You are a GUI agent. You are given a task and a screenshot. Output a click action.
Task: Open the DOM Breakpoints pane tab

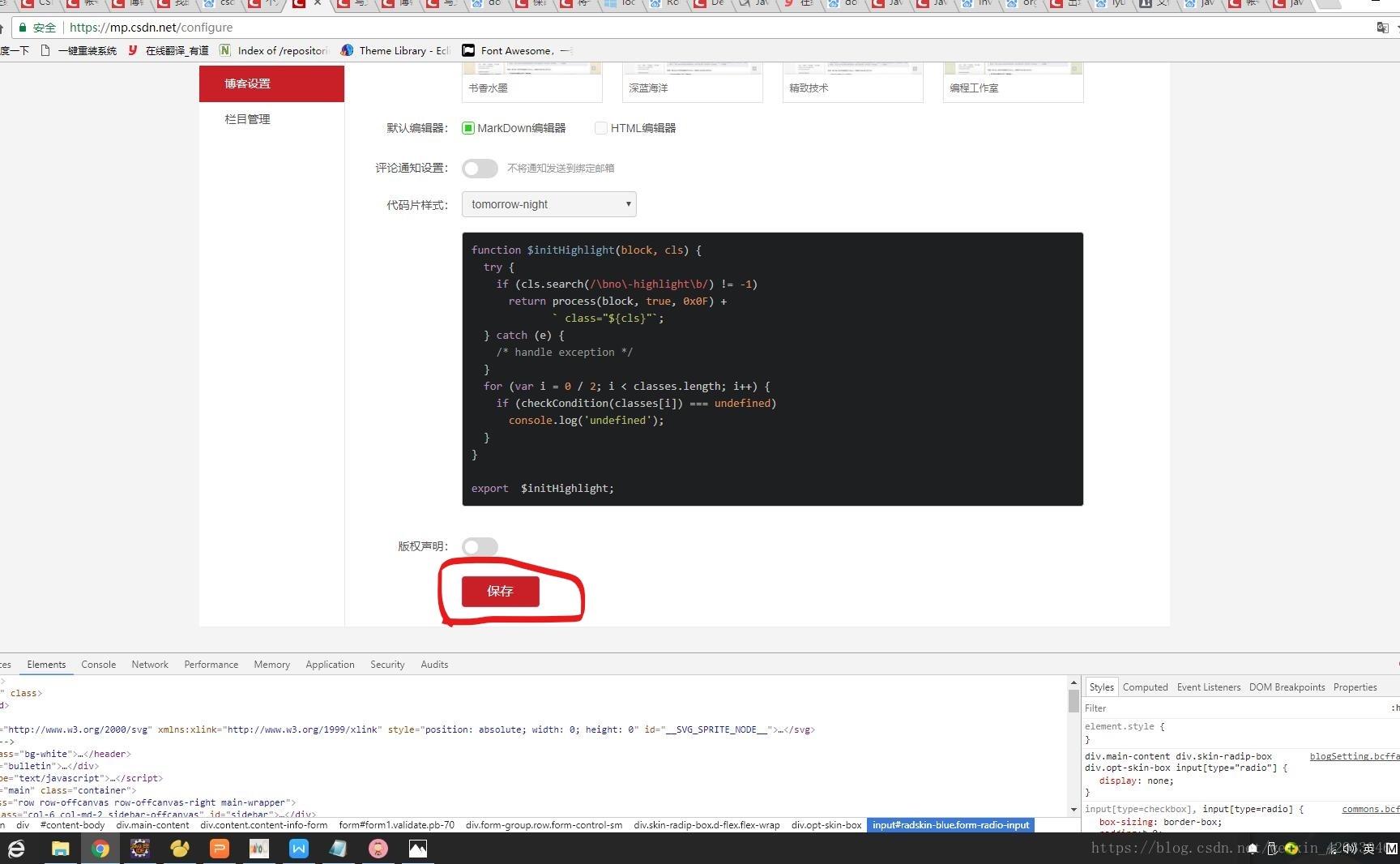tap(1287, 687)
